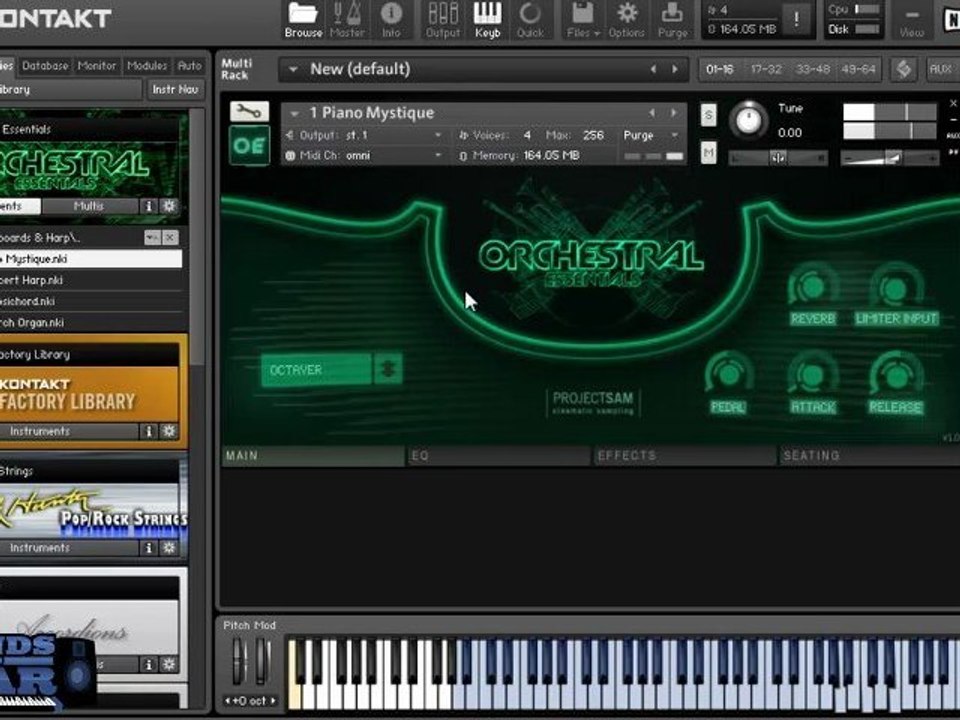Solo the Piano Mystique instrument
960x720 pixels.
point(708,114)
